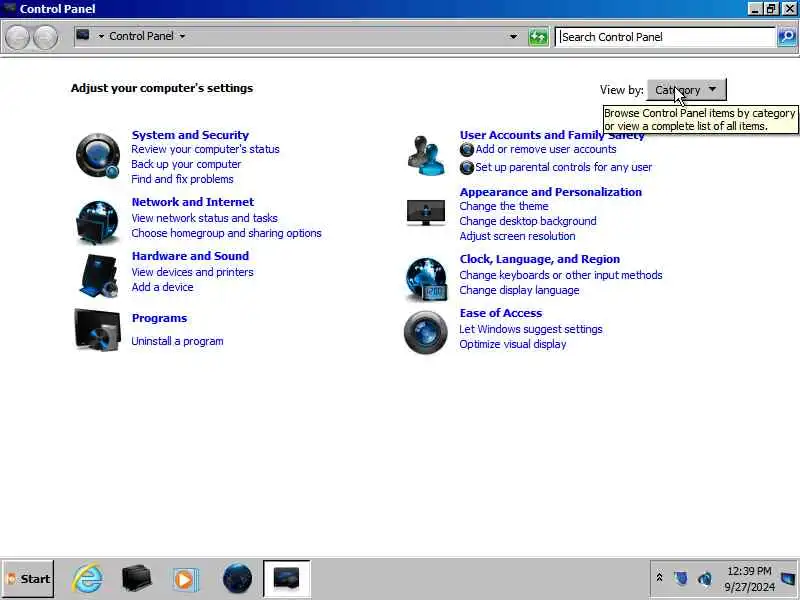Click Change display language

[x=519, y=290]
